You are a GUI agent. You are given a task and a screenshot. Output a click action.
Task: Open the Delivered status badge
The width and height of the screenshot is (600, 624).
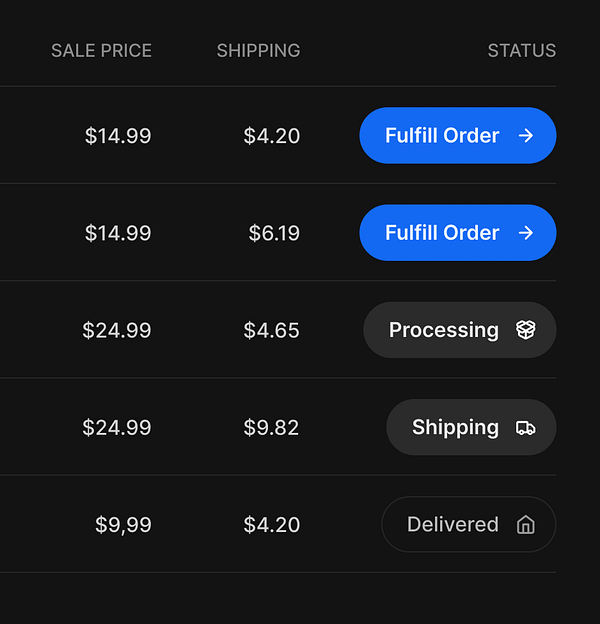(x=468, y=524)
